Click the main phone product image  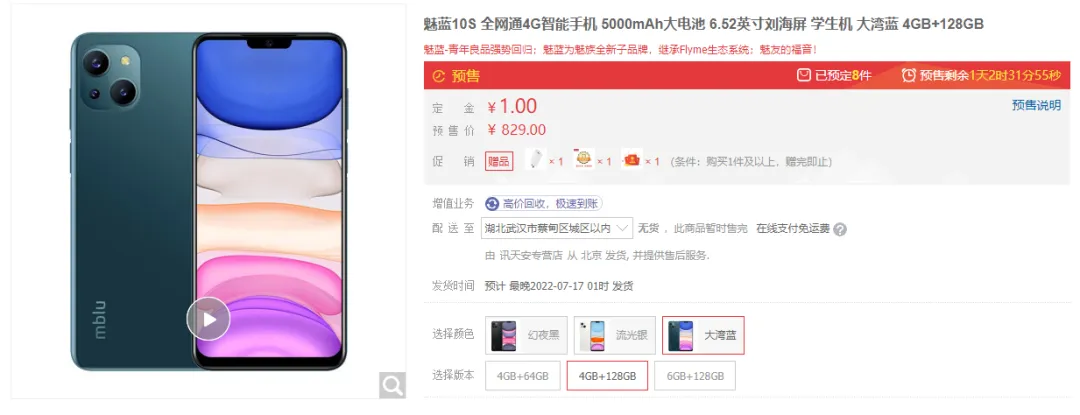tap(208, 201)
